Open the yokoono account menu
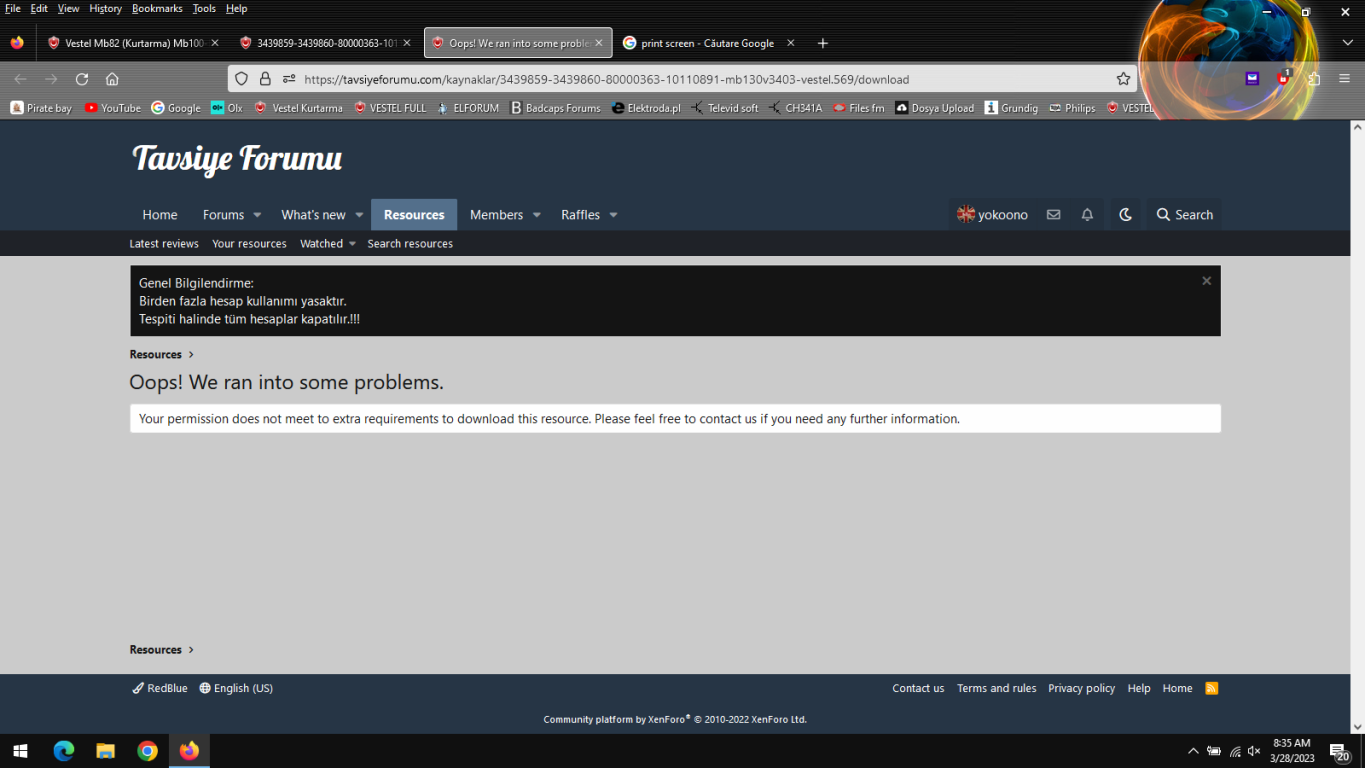 tap(992, 215)
